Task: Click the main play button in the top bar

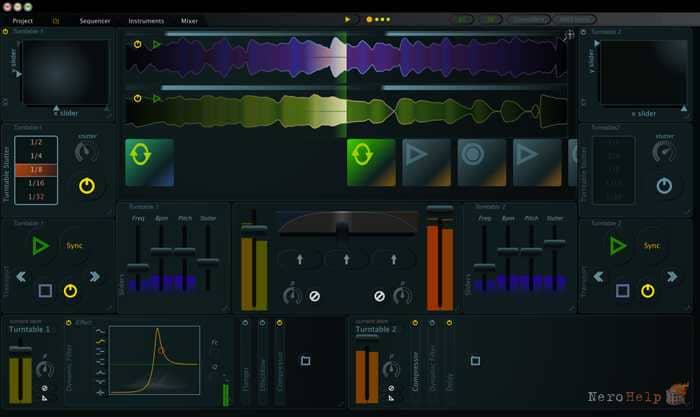Action: click(x=347, y=20)
